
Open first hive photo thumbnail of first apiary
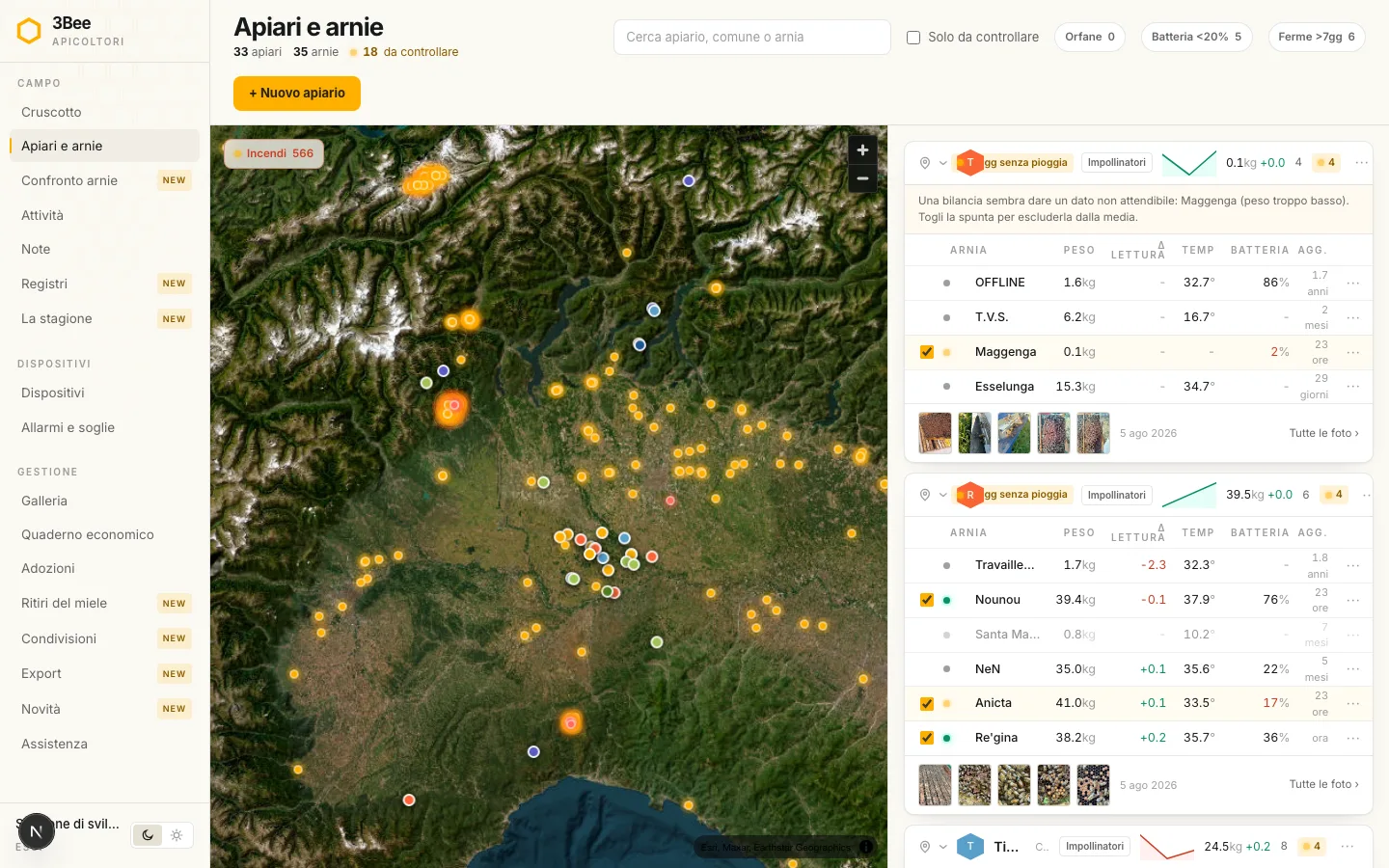point(935,433)
